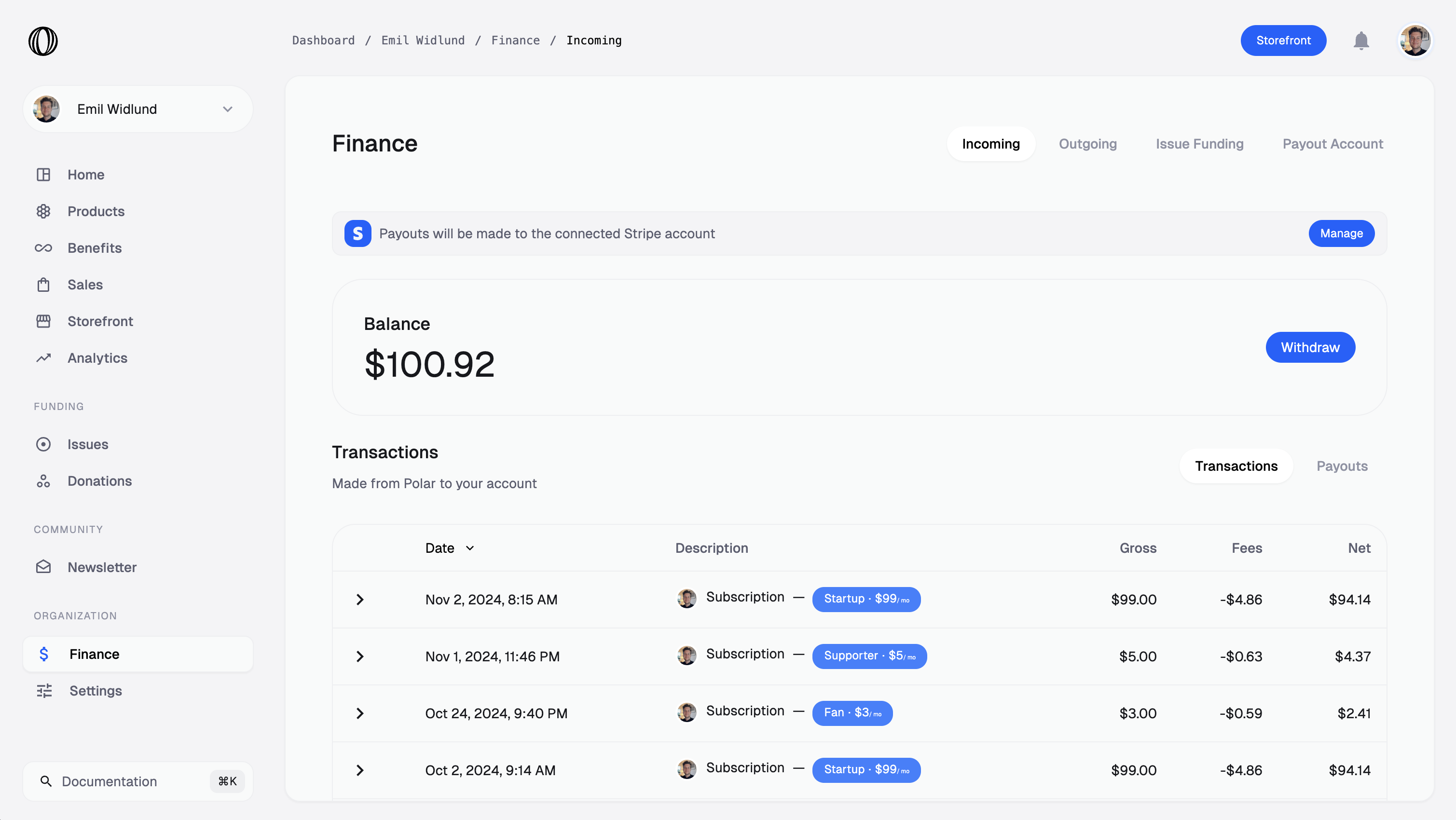1456x820 pixels.
Task: Open Benefits from the sidebar
Action: pos(95,247)
